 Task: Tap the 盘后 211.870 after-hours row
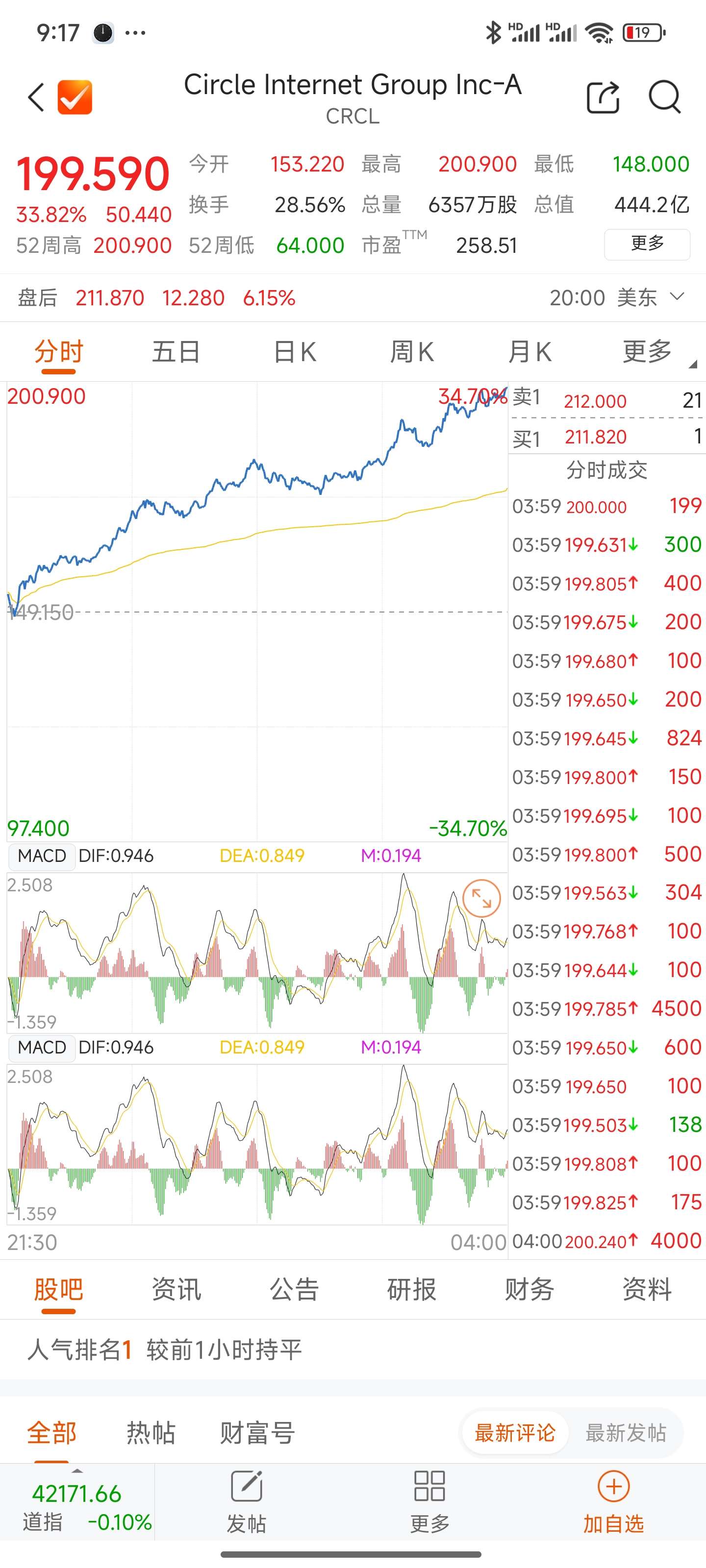pyautogui.click(x=353, y=297)
